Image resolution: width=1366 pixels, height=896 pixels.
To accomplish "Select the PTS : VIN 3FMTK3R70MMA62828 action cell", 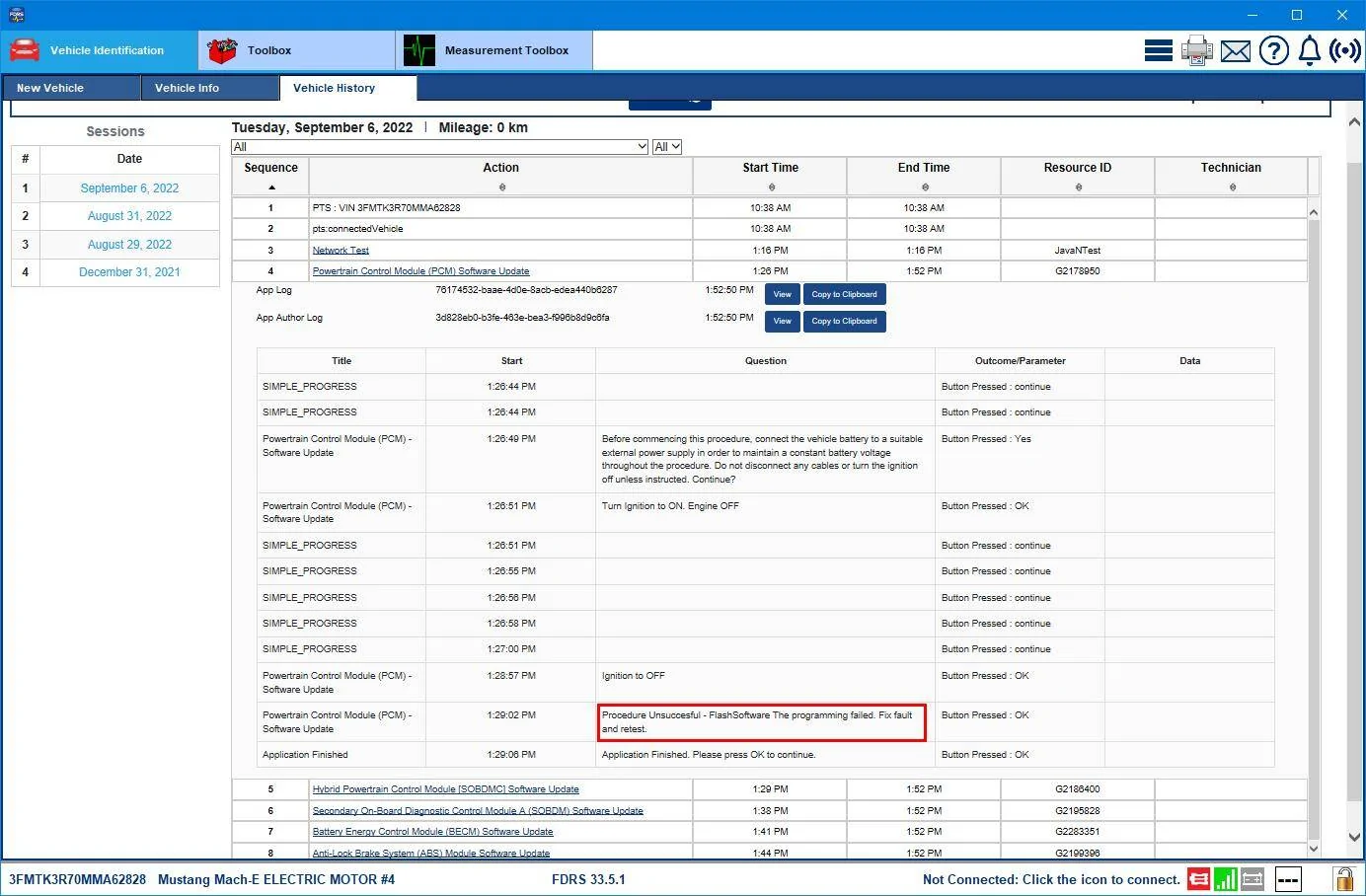I will pyautogui.click(x=501, y=208).
